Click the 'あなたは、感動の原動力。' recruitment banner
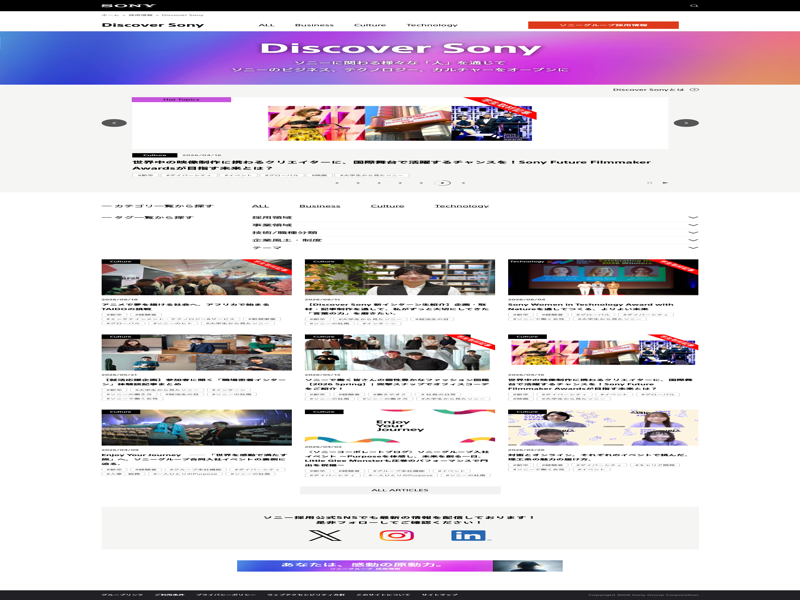Viewport: 800px width, 600px height. (x=400, y=565)
